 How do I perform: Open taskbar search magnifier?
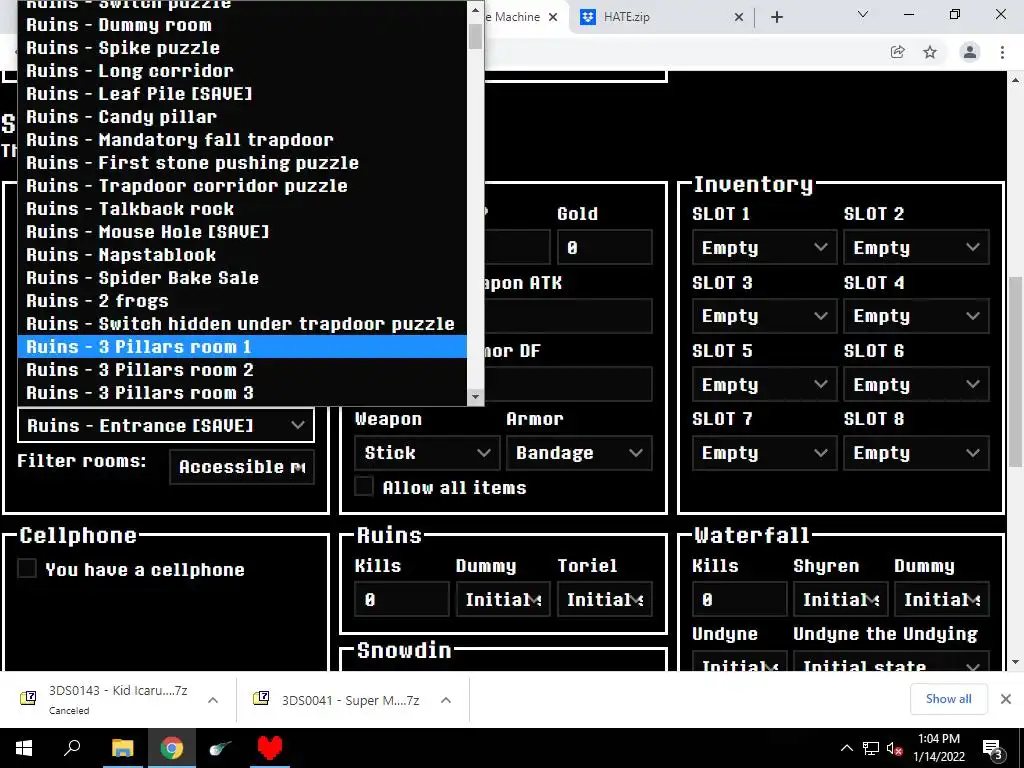click(72, 748)
